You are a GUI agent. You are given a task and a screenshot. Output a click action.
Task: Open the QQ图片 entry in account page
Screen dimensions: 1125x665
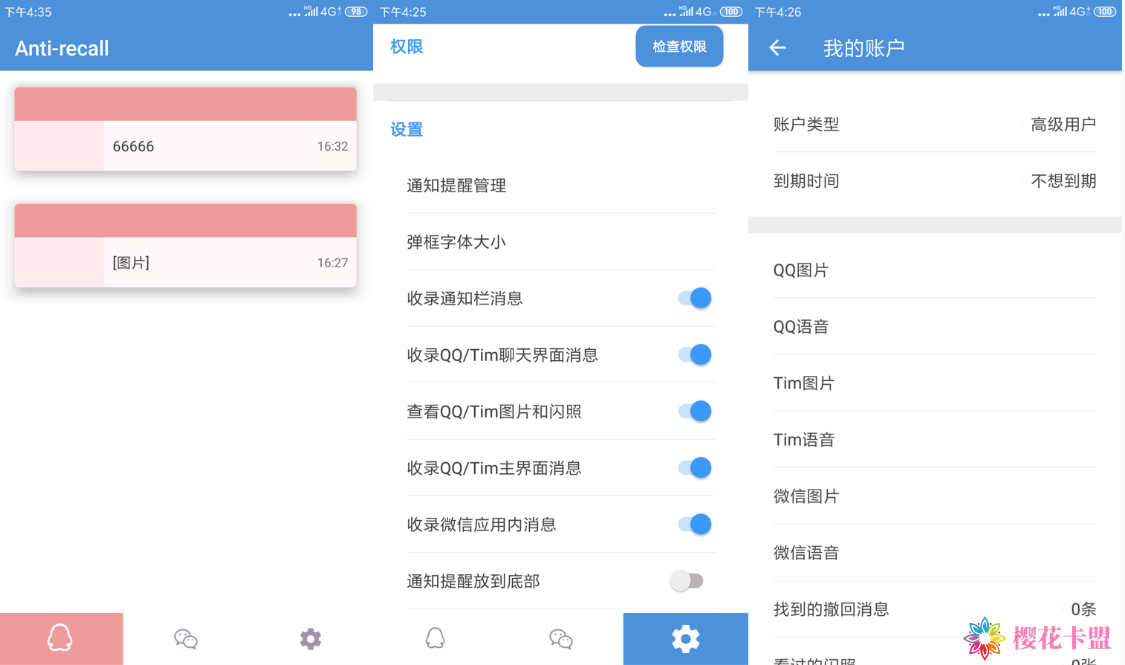pyautogui.click(x=934, y=270)
